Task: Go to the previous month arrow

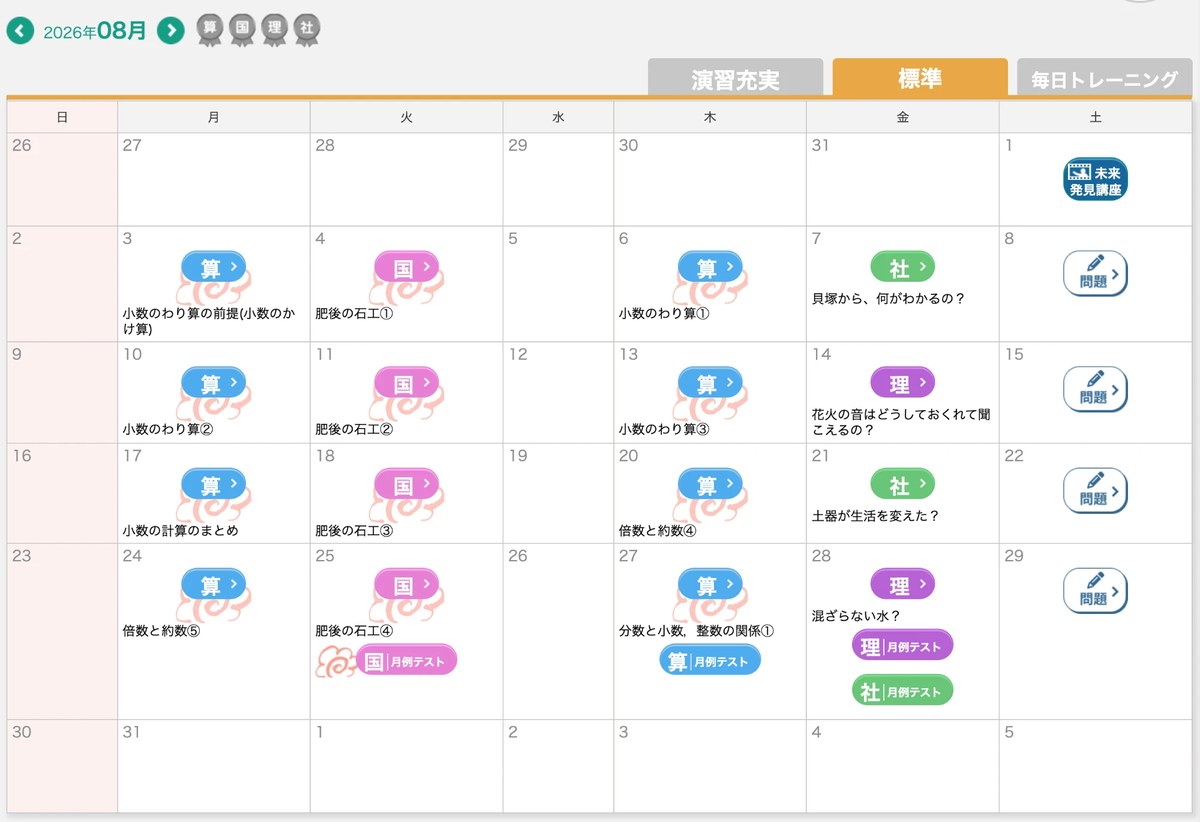Action: (x=20, y=31)
